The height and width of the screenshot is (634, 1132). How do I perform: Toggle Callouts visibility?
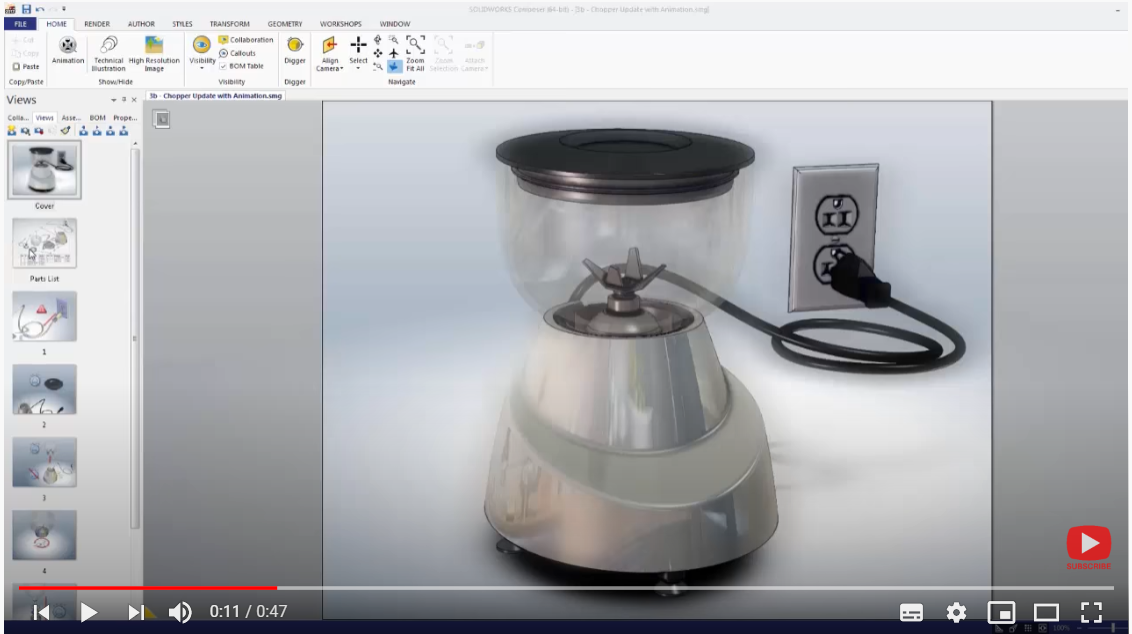(x=238, y=53)
